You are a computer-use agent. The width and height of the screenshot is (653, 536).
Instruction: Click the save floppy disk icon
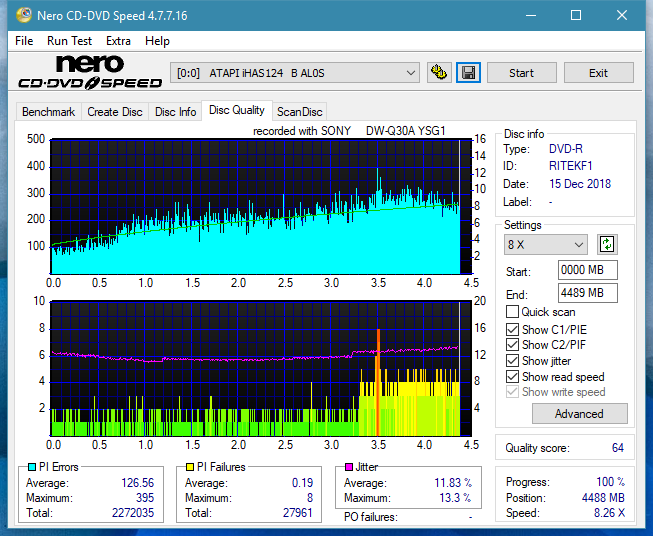(x=469, y=73)
